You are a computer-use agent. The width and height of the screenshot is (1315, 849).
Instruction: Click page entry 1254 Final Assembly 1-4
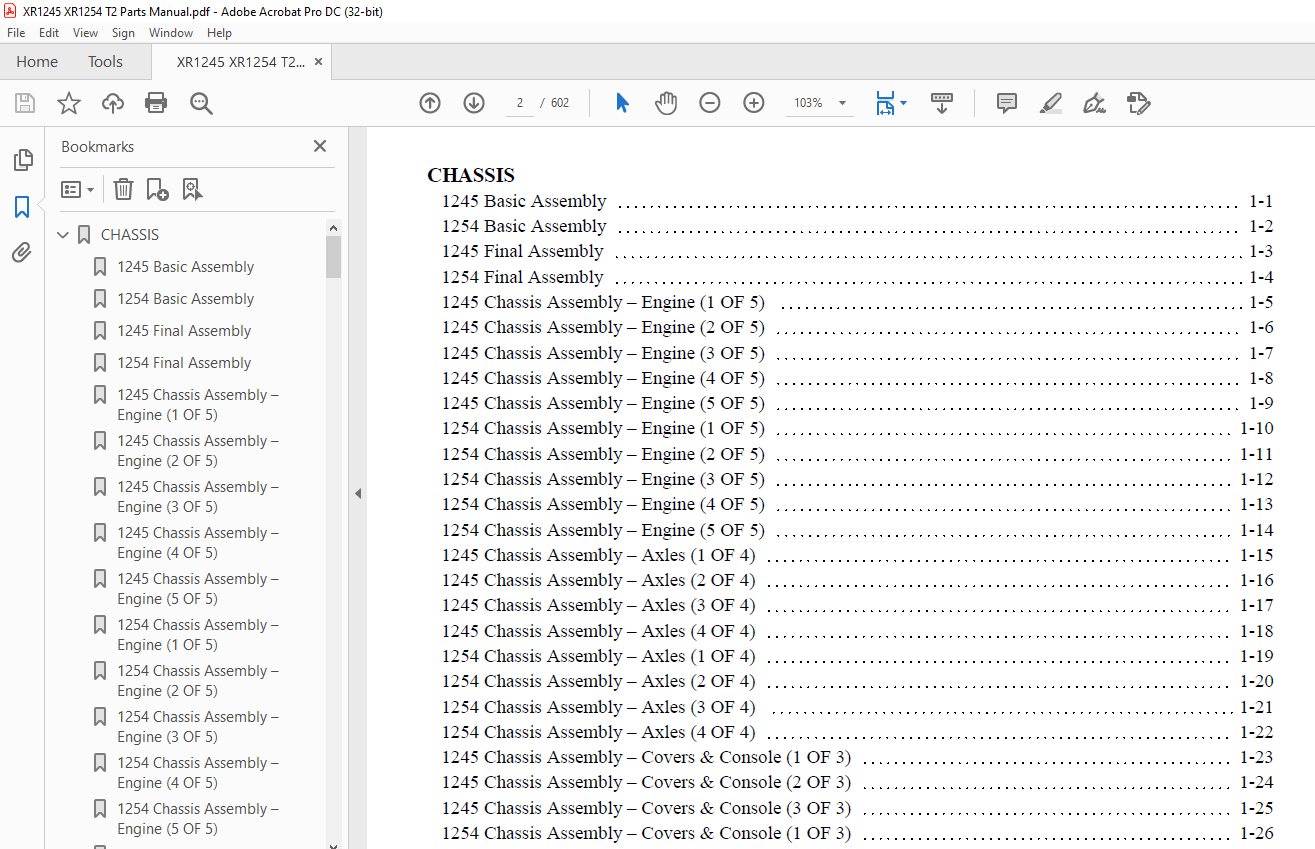point(858,277)
